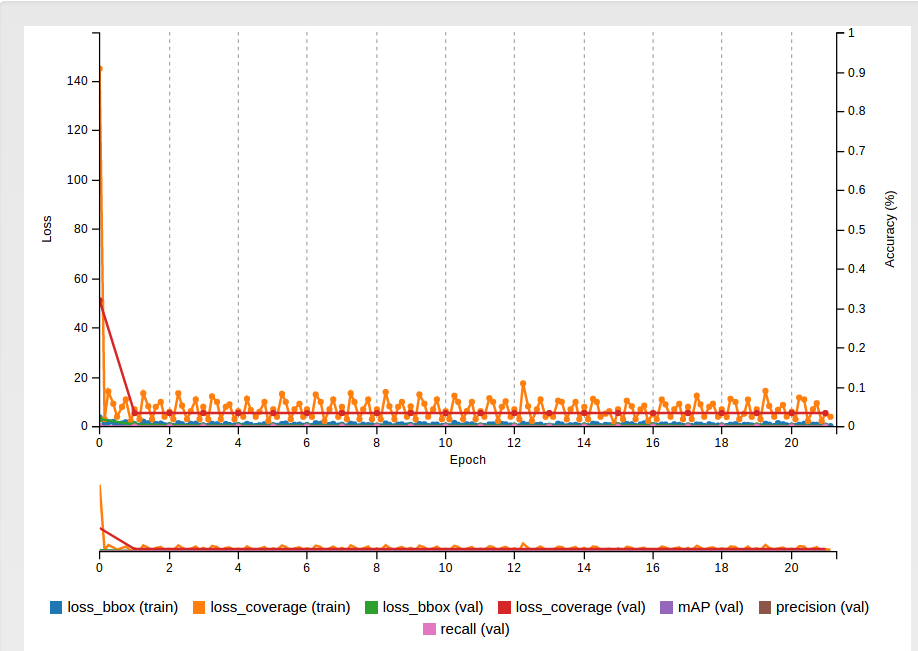Image resolution: width=918 pixels, height=651 pixels.
Task: Click the blue loss_bbox (train) legend swatch
Action: click(x=53, y=607)
